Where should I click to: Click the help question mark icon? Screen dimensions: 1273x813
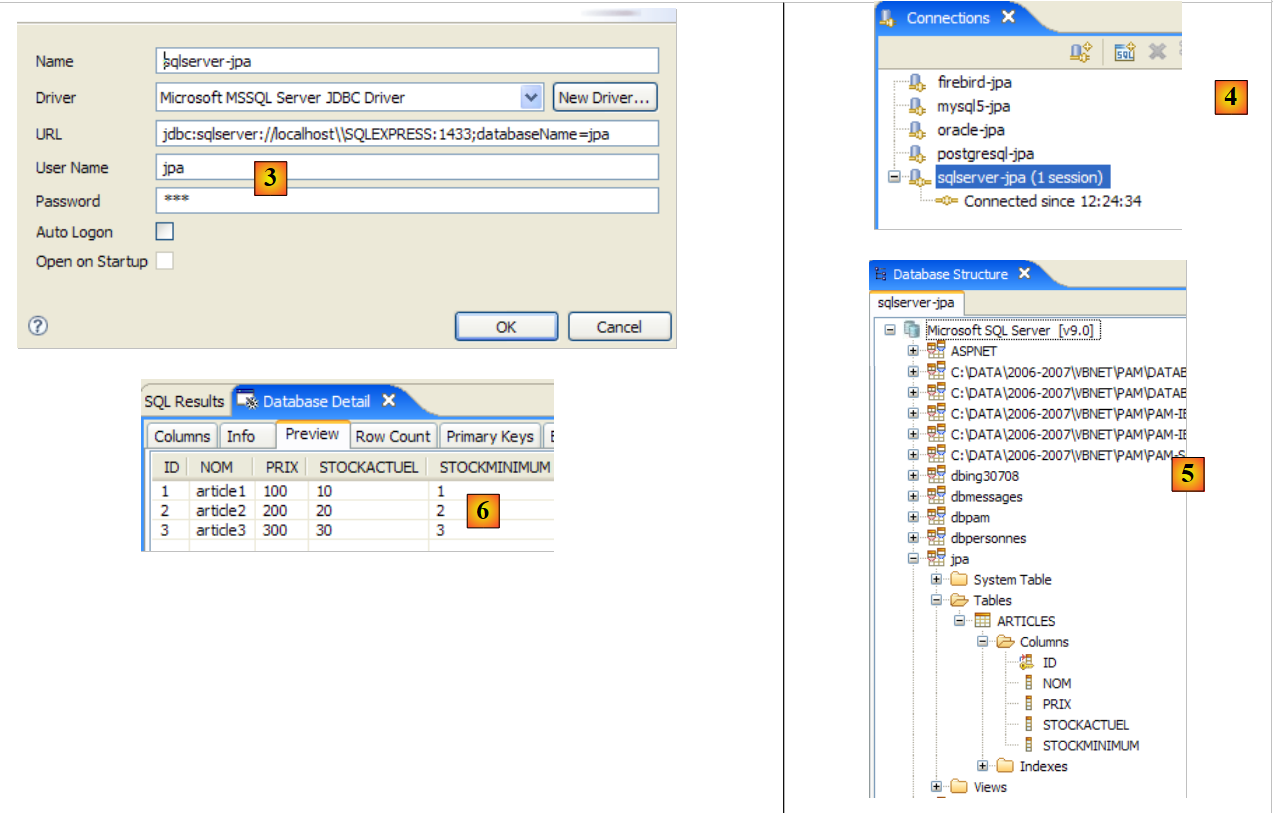[38, 326]
